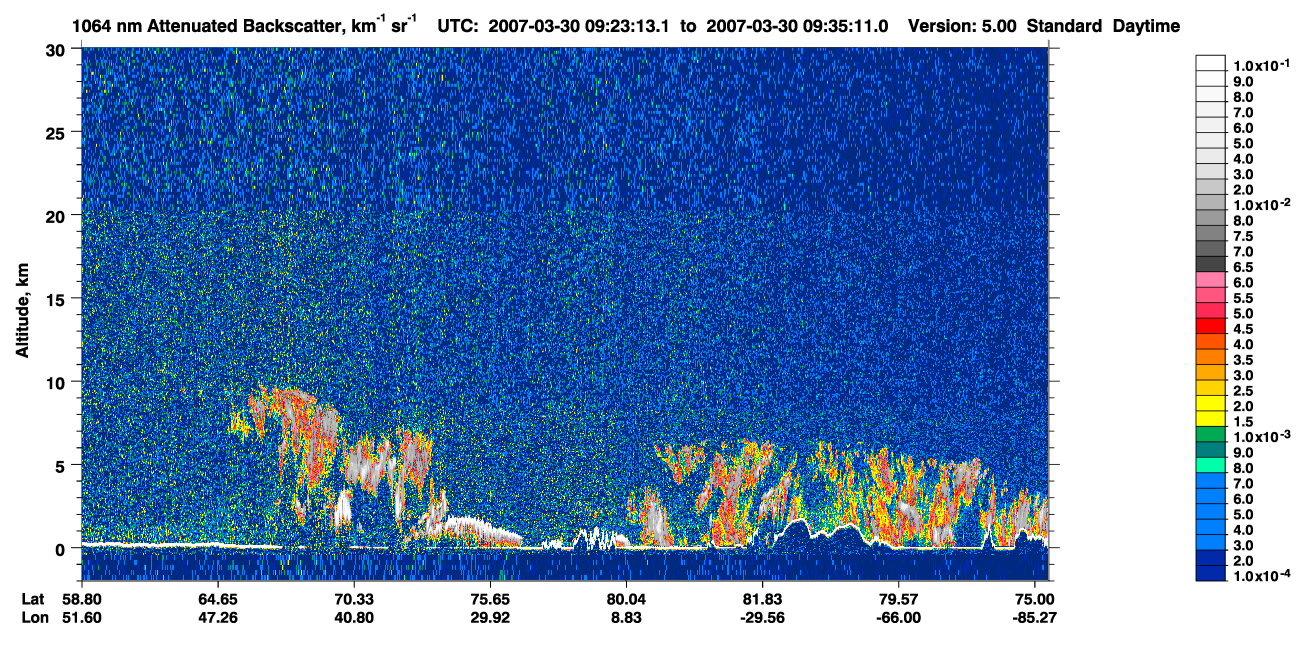Viewport: 1300px width, 667px height.
Task: Click latitude value '64.65'
Action: pos(218,599)
